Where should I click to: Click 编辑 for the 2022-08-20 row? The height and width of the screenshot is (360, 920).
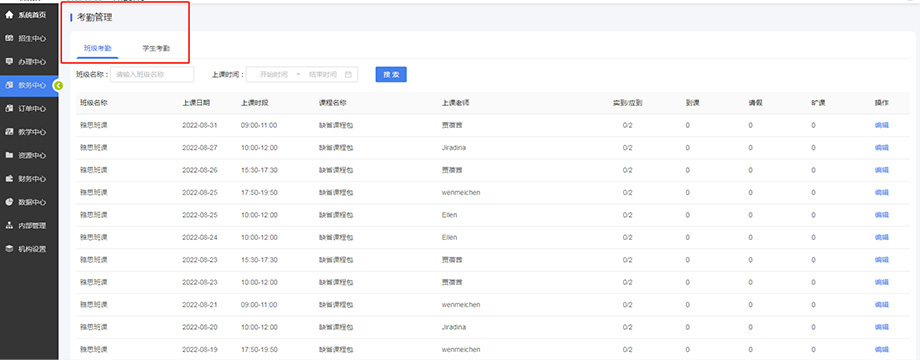(881, 327)
